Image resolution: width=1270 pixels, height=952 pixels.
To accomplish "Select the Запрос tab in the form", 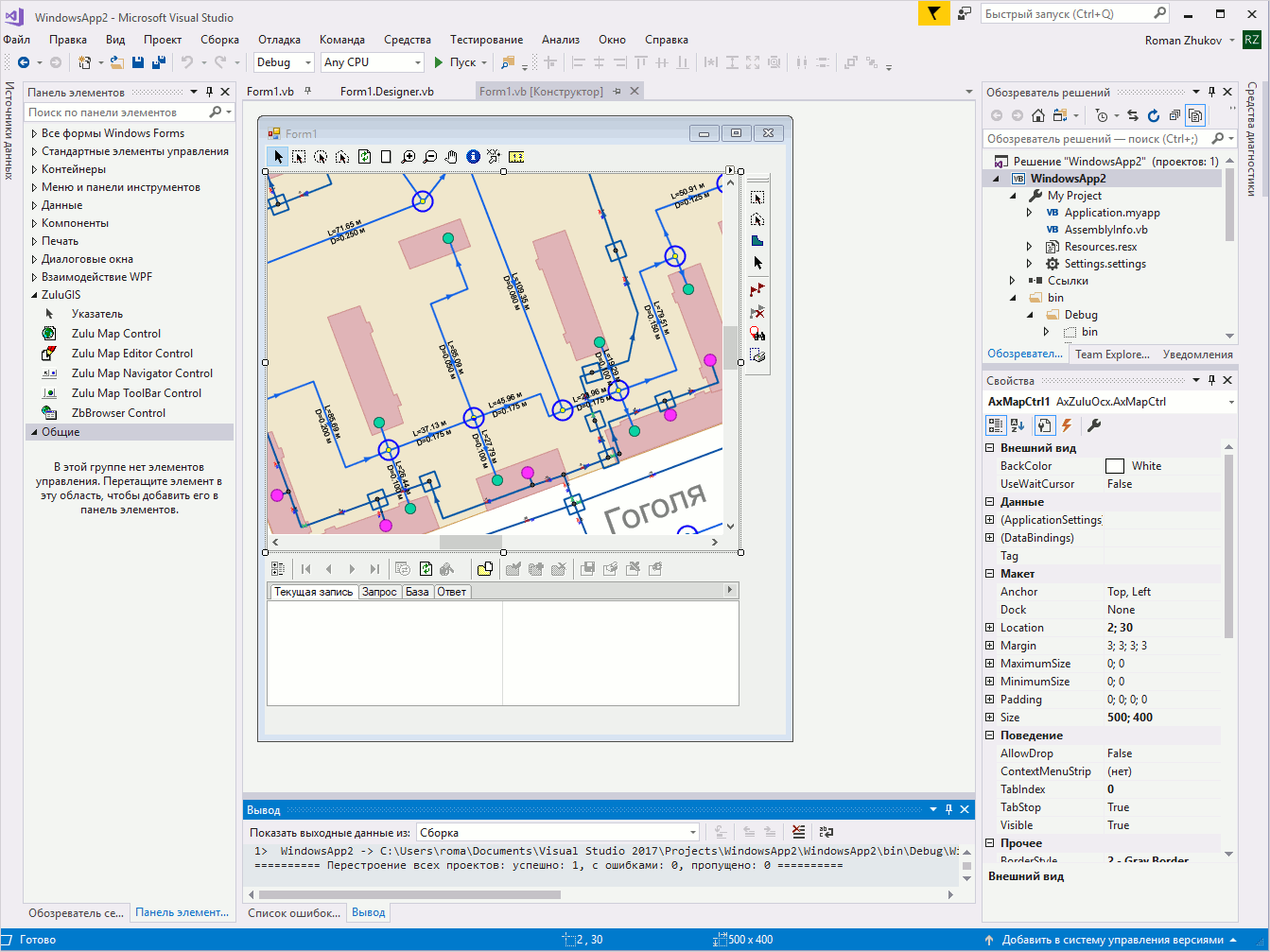I will click(379, 592).
